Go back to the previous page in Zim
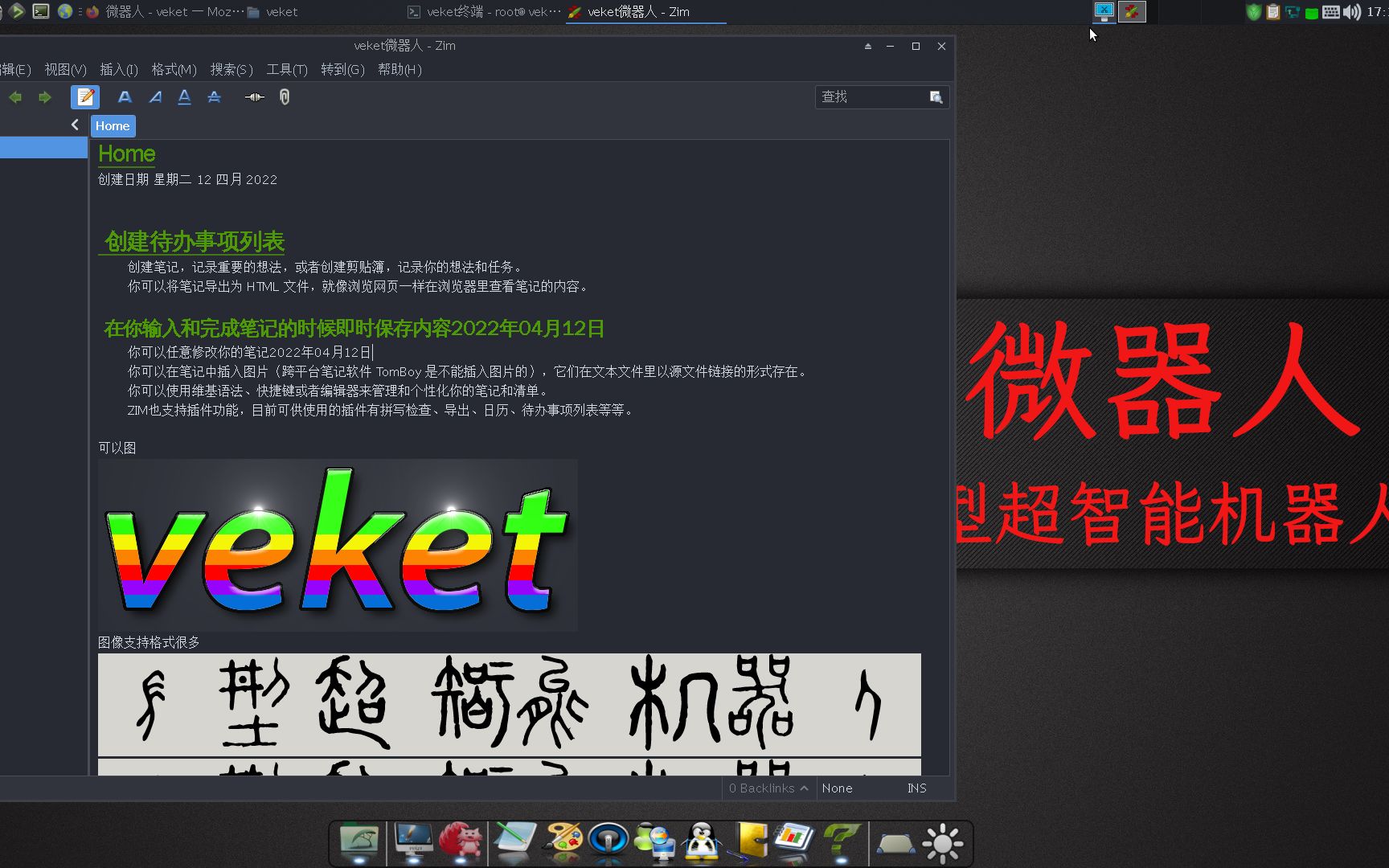The height and width of the screenshot is (868, 1389). pyautogui.click(x=15, y=97)
